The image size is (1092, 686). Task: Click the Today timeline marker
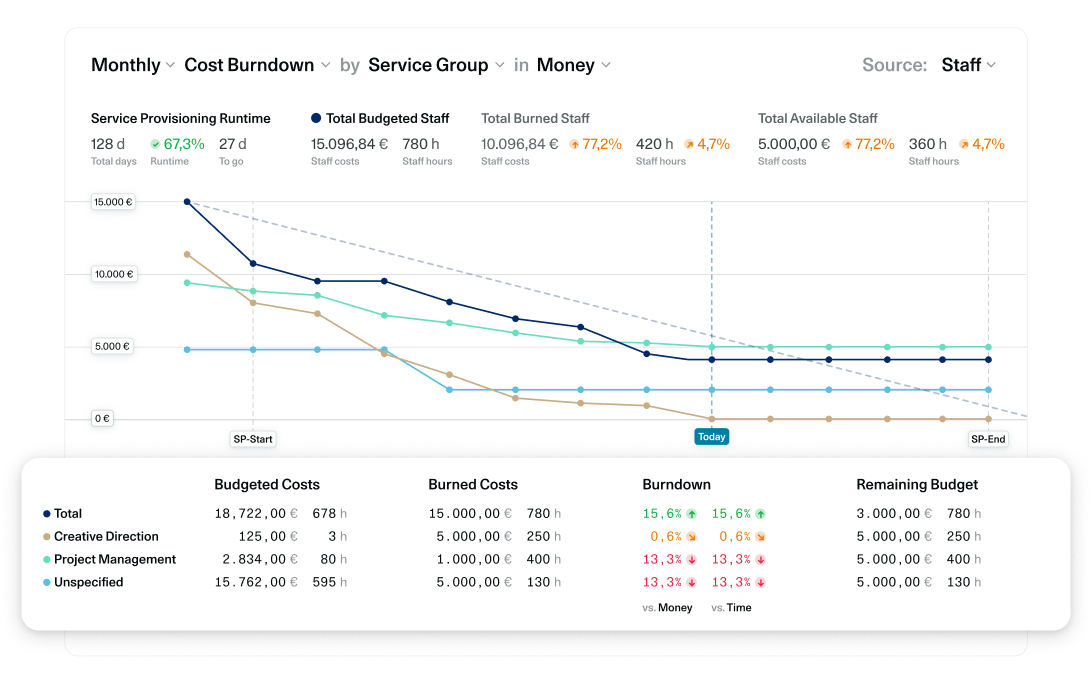pyautogui.click(x=712, y=437)
